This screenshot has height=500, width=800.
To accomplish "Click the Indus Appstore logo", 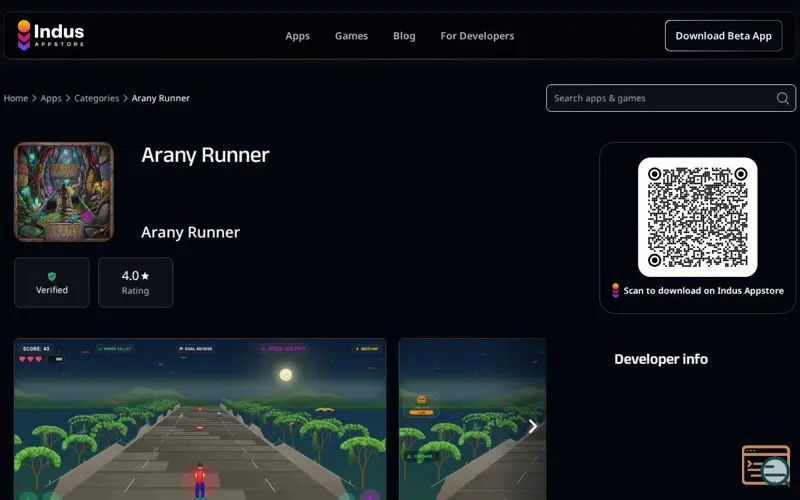I will pyautogui.click(x=51, y=35).
